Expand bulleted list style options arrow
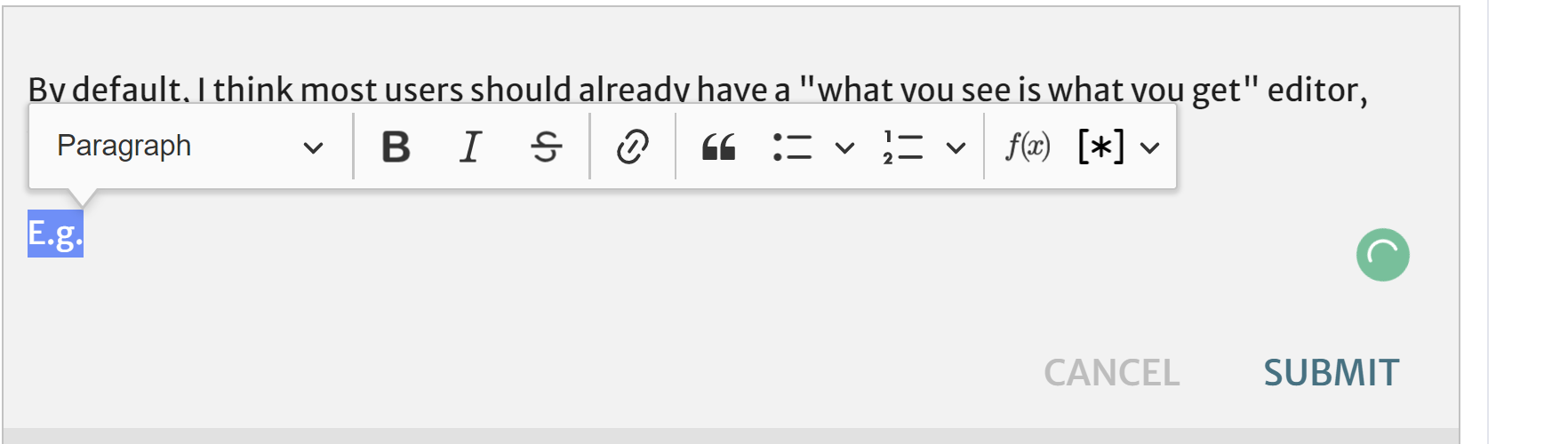1568x444 pixels. click(844, 147)
